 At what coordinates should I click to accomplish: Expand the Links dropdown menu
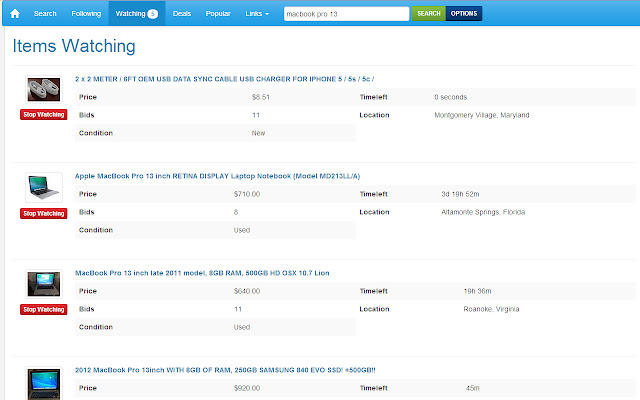pyautogui.click(x=257, y=13)
